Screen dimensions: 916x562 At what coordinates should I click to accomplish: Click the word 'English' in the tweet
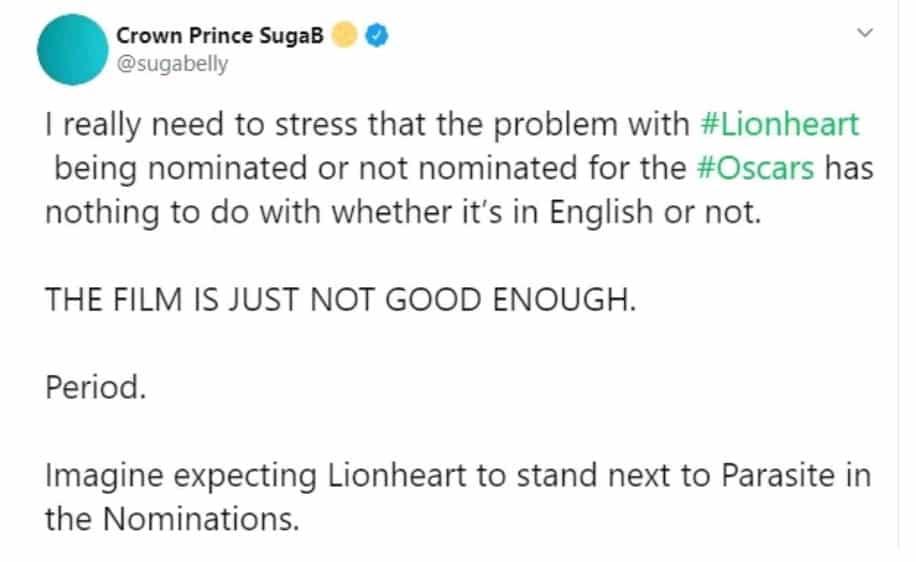tap(601, 213)
